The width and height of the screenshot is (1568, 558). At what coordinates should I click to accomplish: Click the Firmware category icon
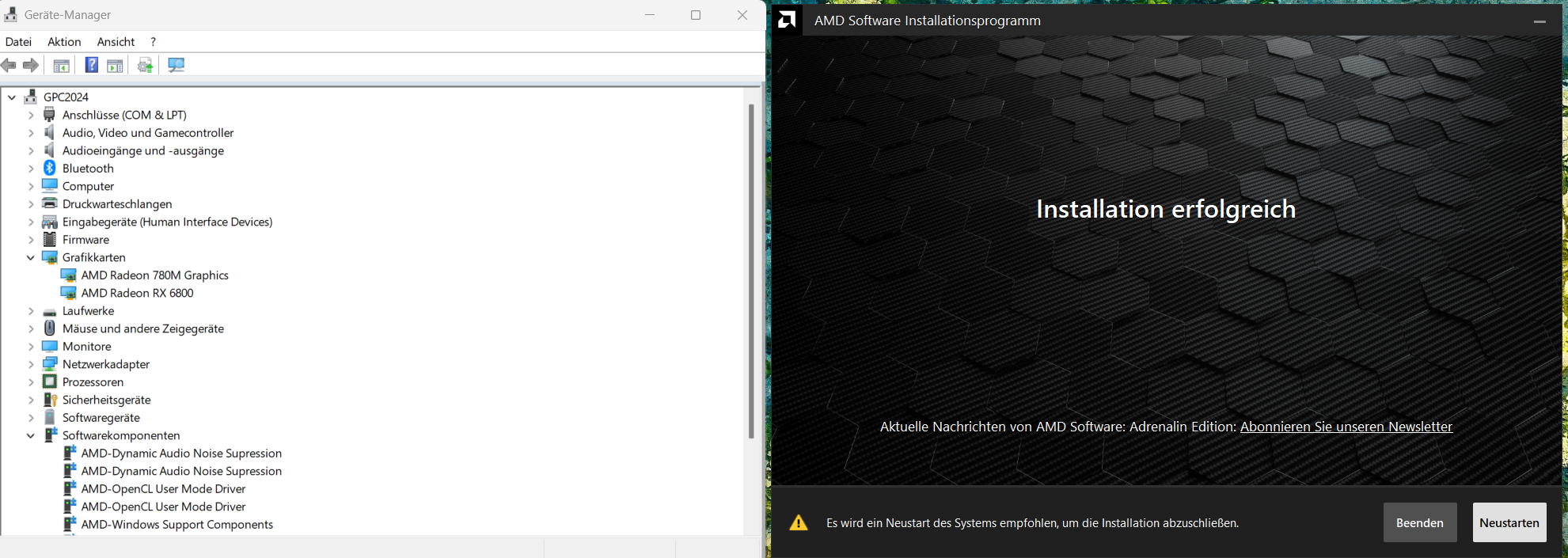(50, 239)
